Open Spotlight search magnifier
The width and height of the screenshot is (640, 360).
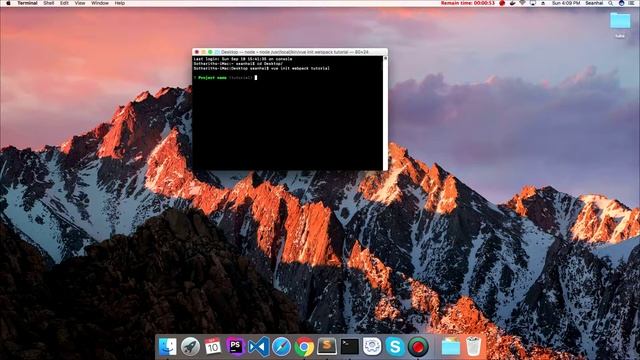pyautogui.click(x=611, y=3)
